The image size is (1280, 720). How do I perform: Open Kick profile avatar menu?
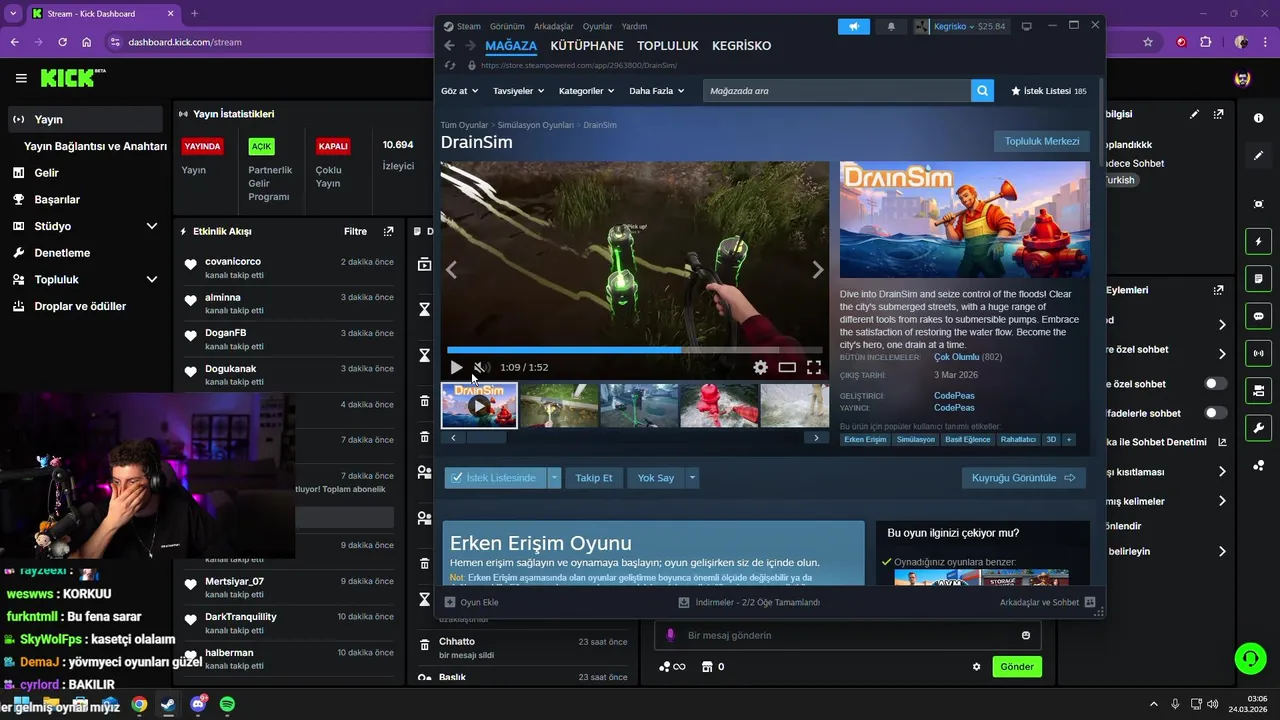click(x=1242, y=78)
